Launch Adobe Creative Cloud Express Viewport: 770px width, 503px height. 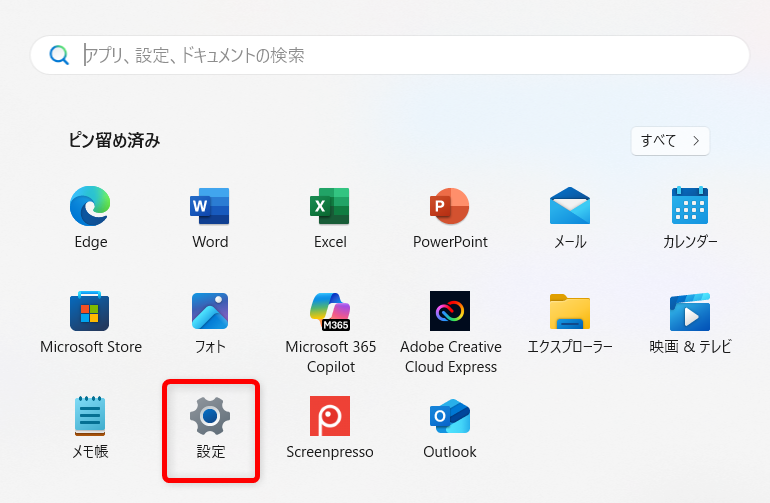[x=450, y=311]
